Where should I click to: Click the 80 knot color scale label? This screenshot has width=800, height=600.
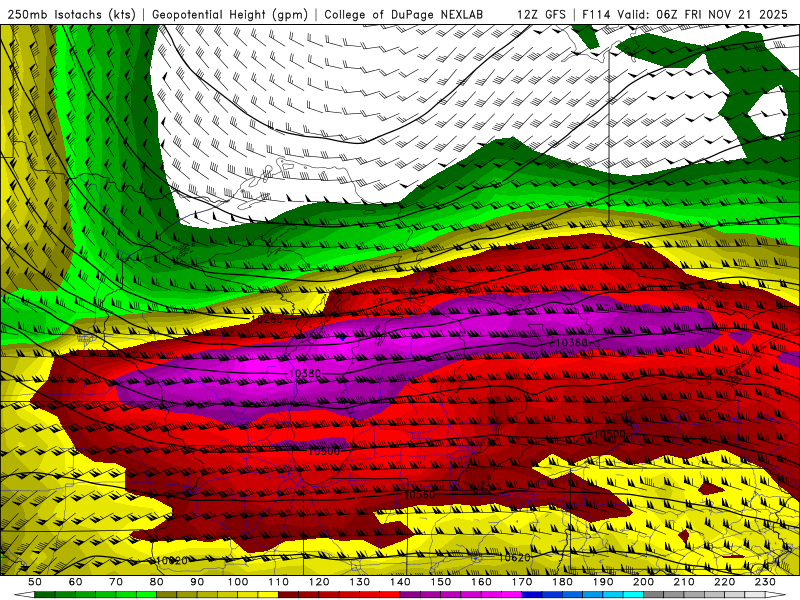[157, 582]
